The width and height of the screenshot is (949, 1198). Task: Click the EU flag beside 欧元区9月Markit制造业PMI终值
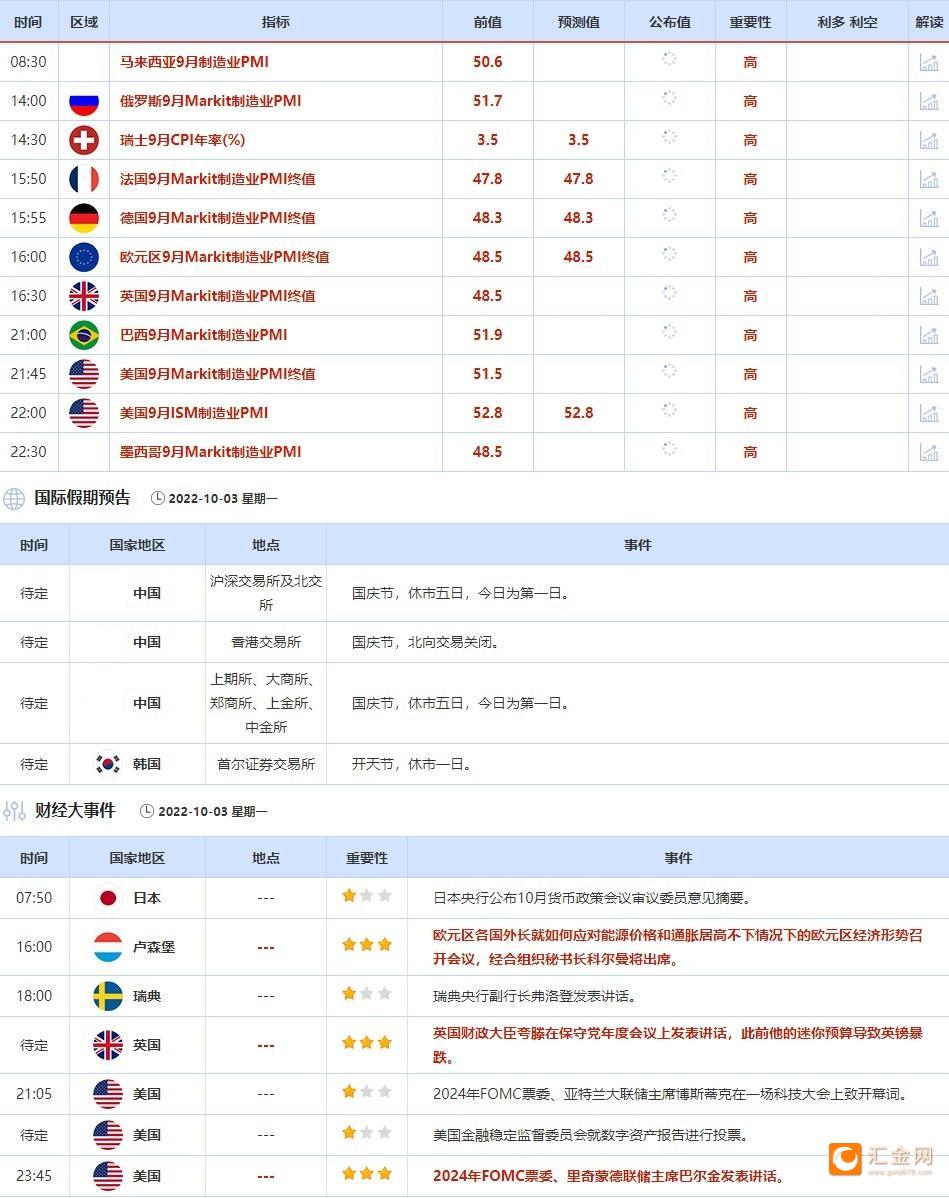click(x=84, y=256)
